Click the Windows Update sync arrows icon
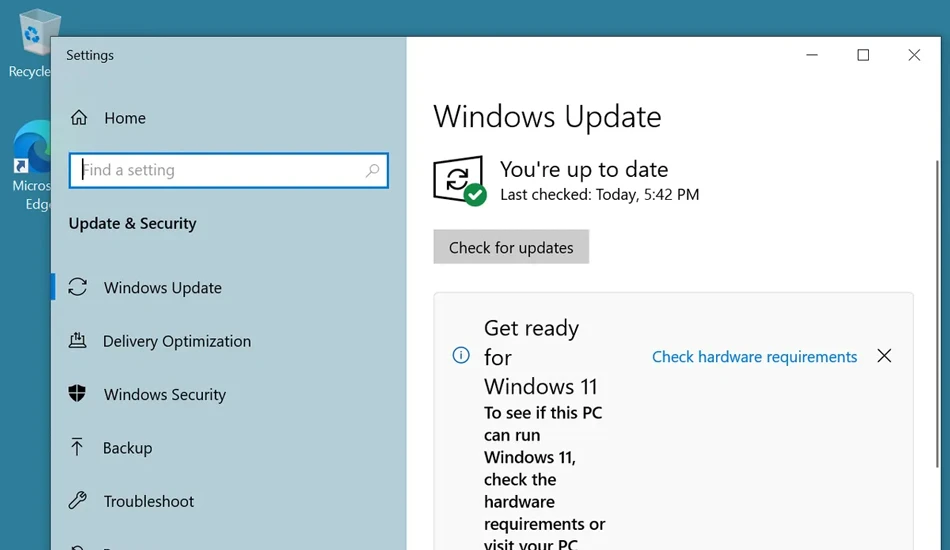The image size is (950, 550). coord(78,287)
